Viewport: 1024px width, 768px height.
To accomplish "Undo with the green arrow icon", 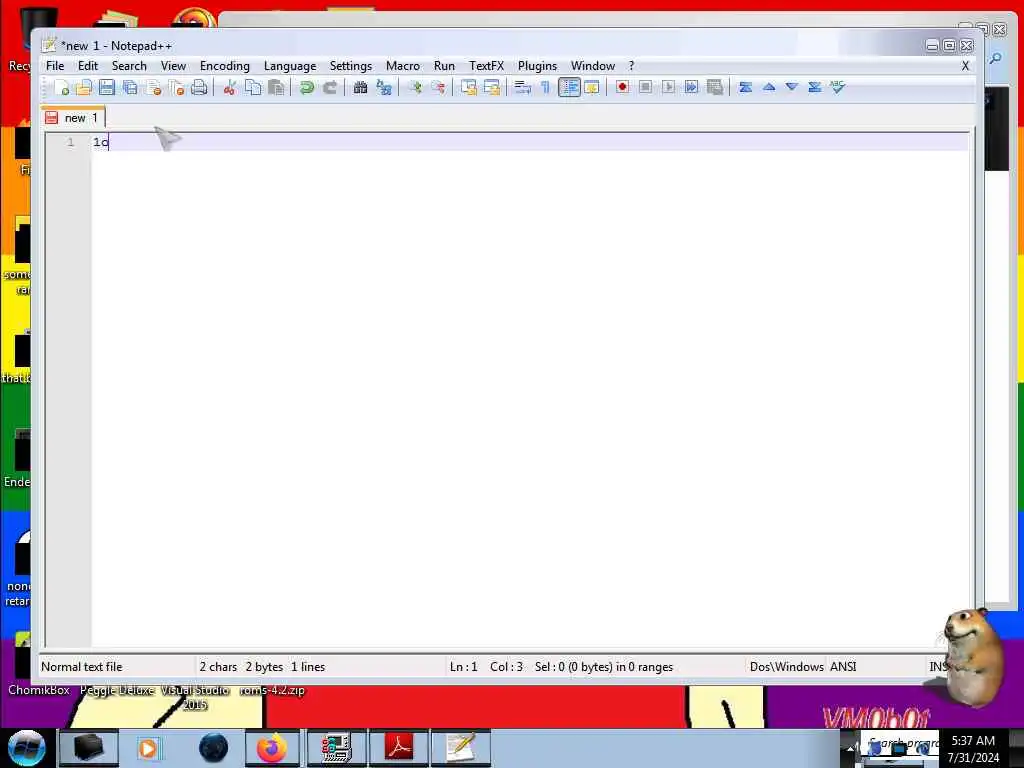I will point(306,87).
